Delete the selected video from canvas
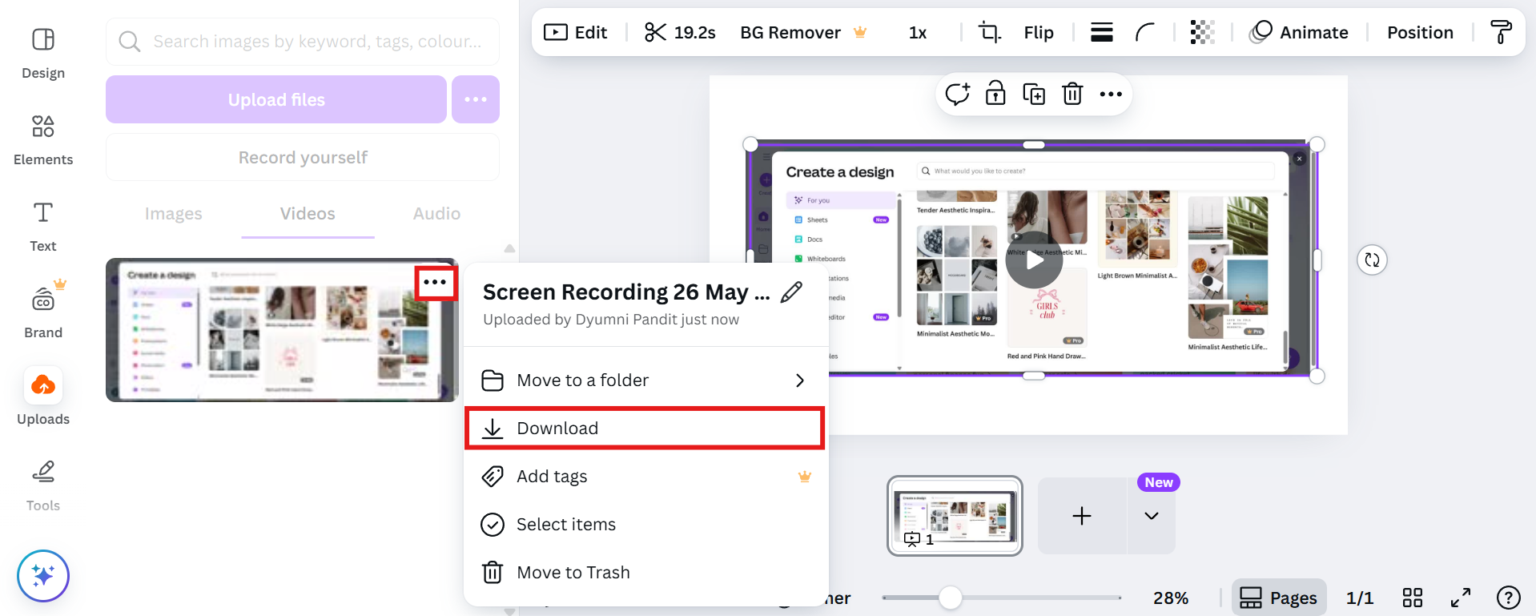The height and width of the screenshot is (616, 1536). 1072,93
